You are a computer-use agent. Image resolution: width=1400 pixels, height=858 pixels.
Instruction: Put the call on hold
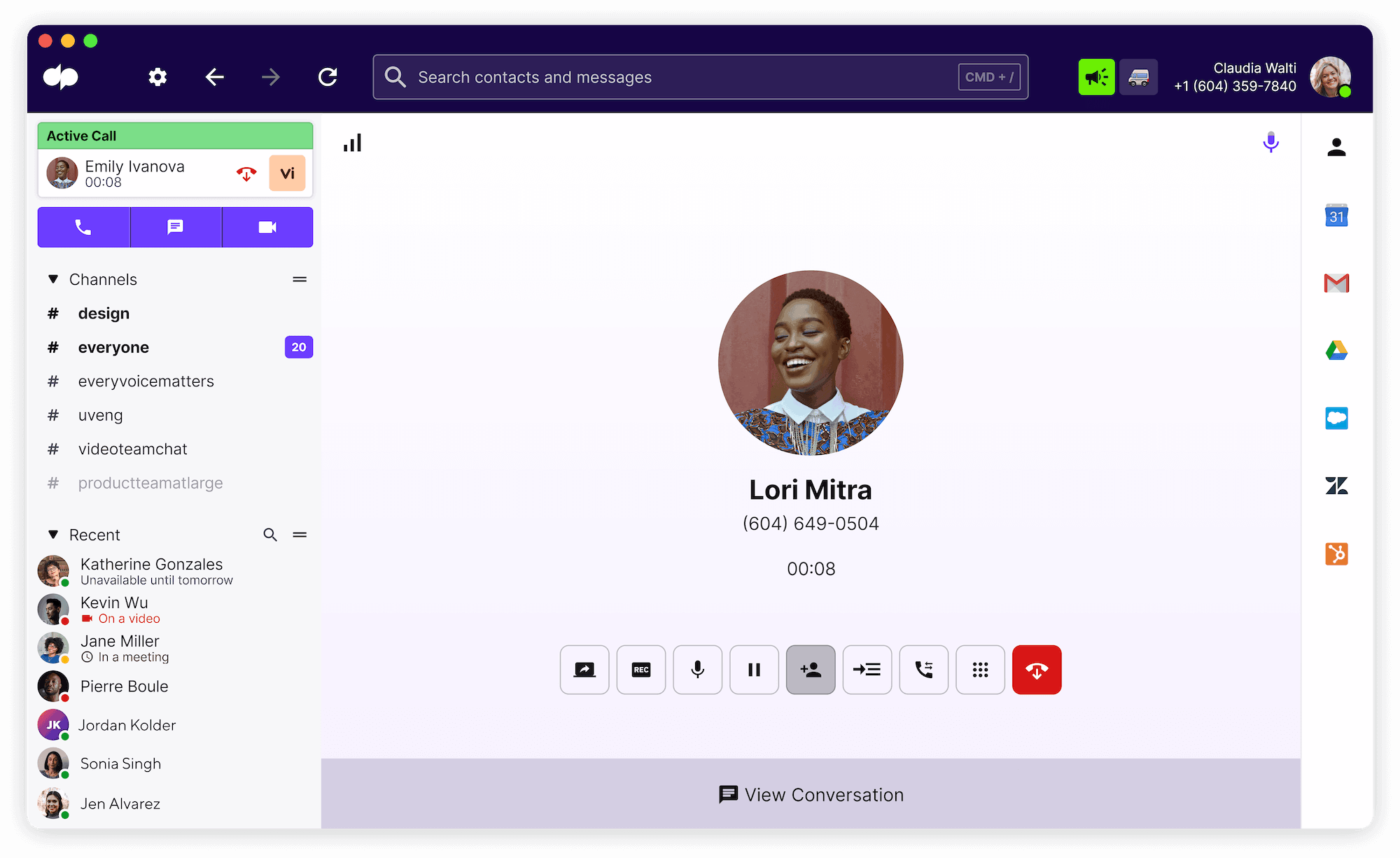(754, 670)
